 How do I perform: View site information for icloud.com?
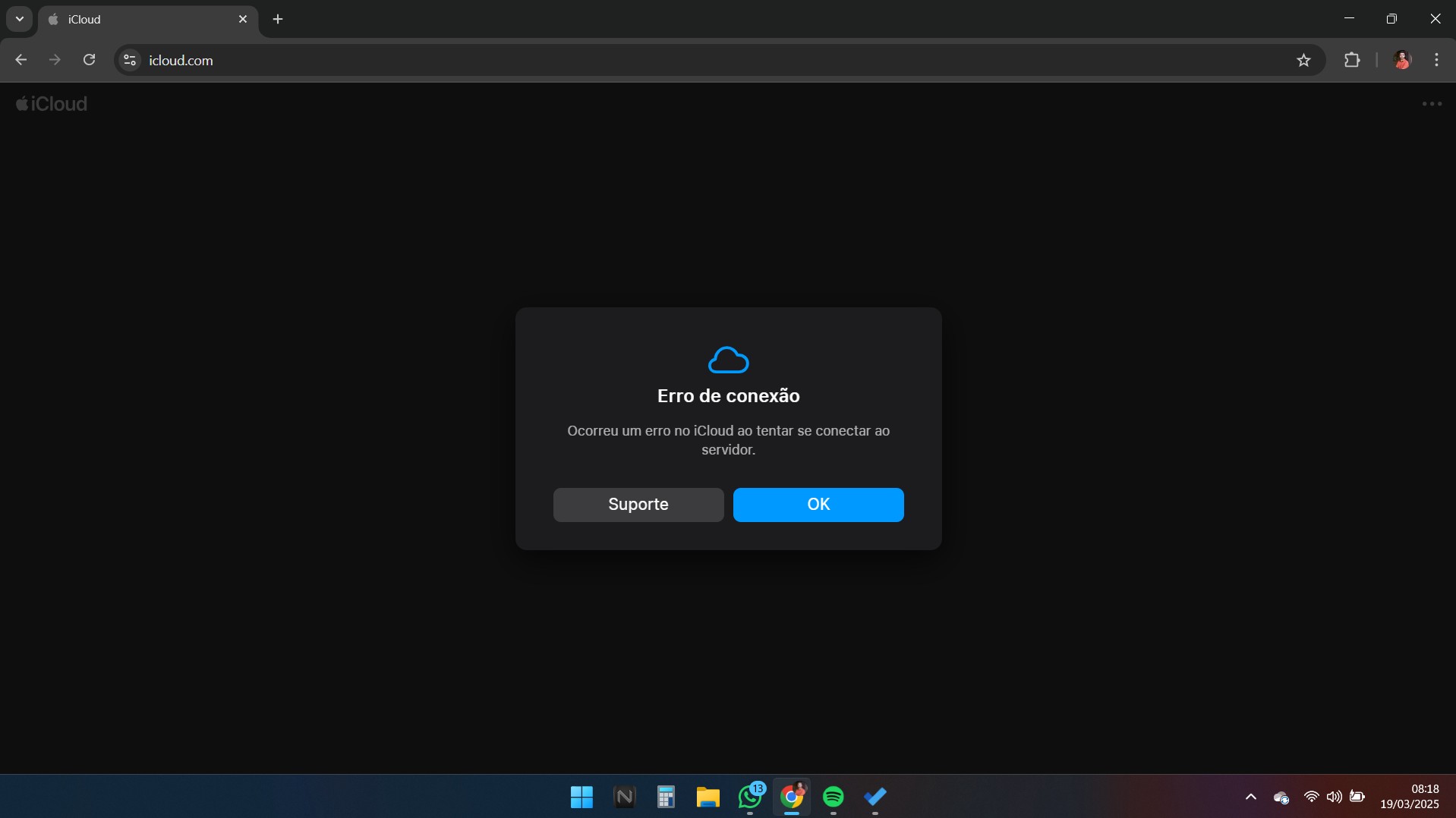[x=130, y=60]
